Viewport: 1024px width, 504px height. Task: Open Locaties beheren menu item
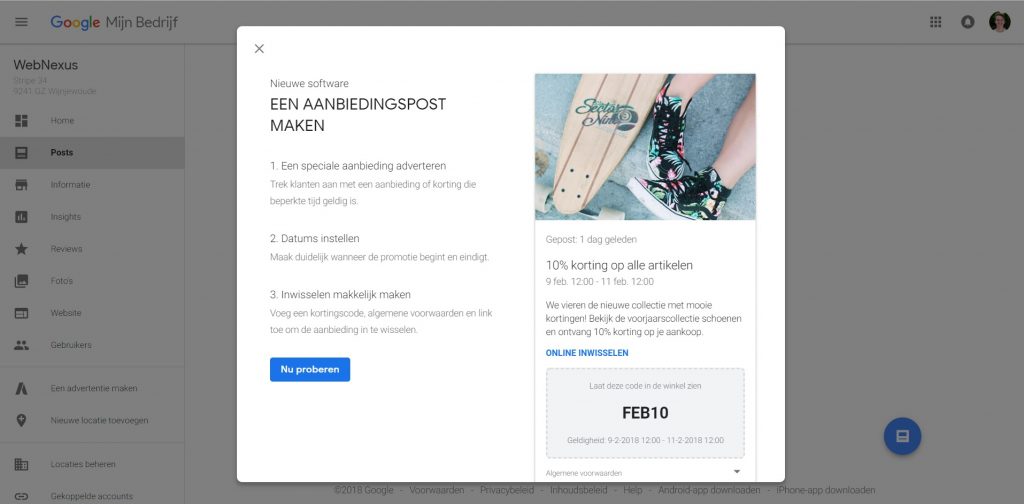(92, 464)
